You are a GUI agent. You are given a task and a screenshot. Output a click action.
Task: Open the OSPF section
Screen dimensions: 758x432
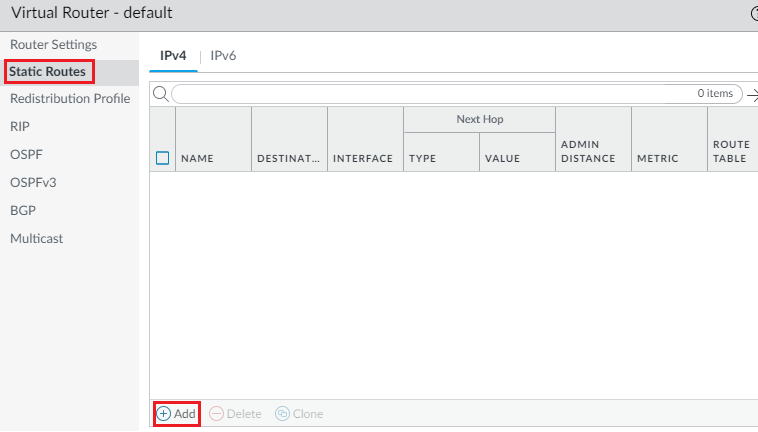pyautogui.click(x=26, y=155)
